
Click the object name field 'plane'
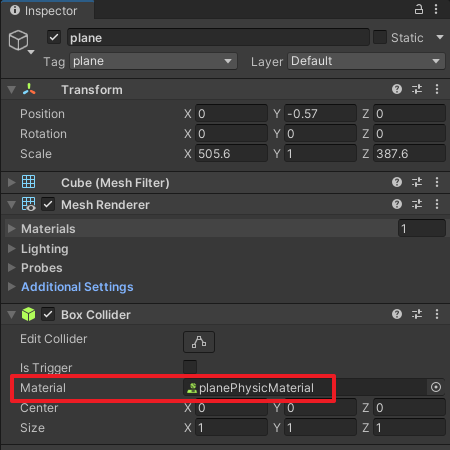pyautogui.click(x=218, y=37)
